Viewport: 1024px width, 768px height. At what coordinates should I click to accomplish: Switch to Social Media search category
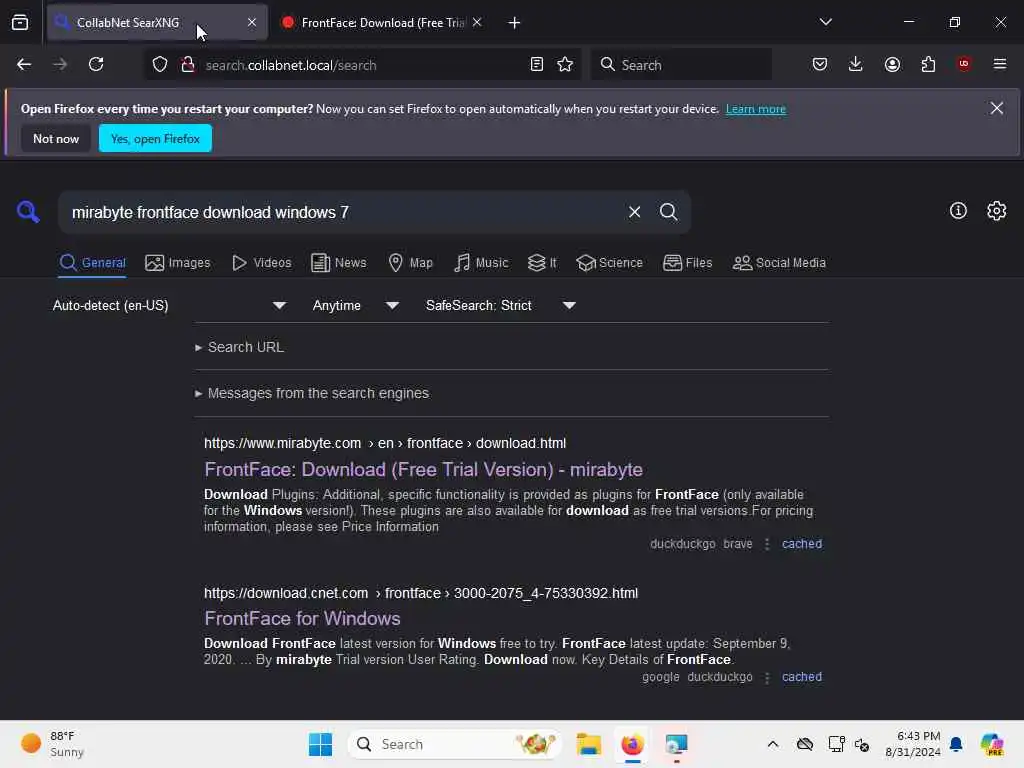779,263
